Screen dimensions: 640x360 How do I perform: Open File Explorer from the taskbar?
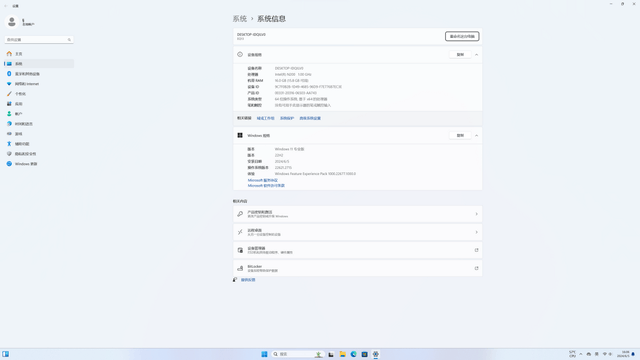point(342,354)
